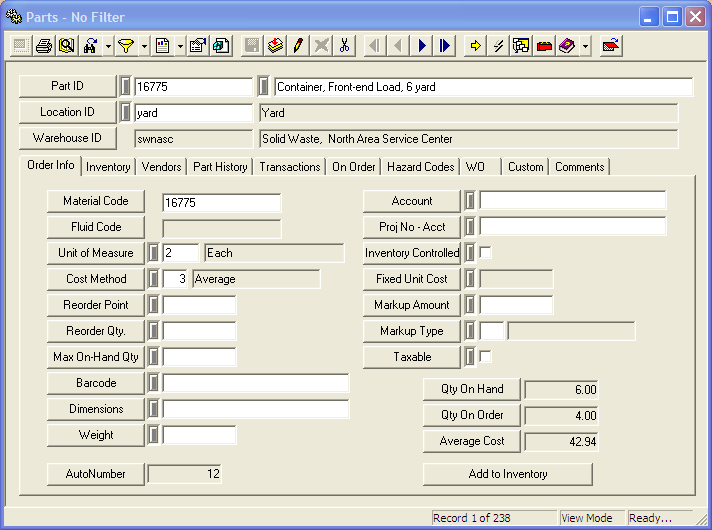The width and height of the screenshot is (712, 530).
Task: Click the scissors cut icon
Action: (x=345, y=46)
